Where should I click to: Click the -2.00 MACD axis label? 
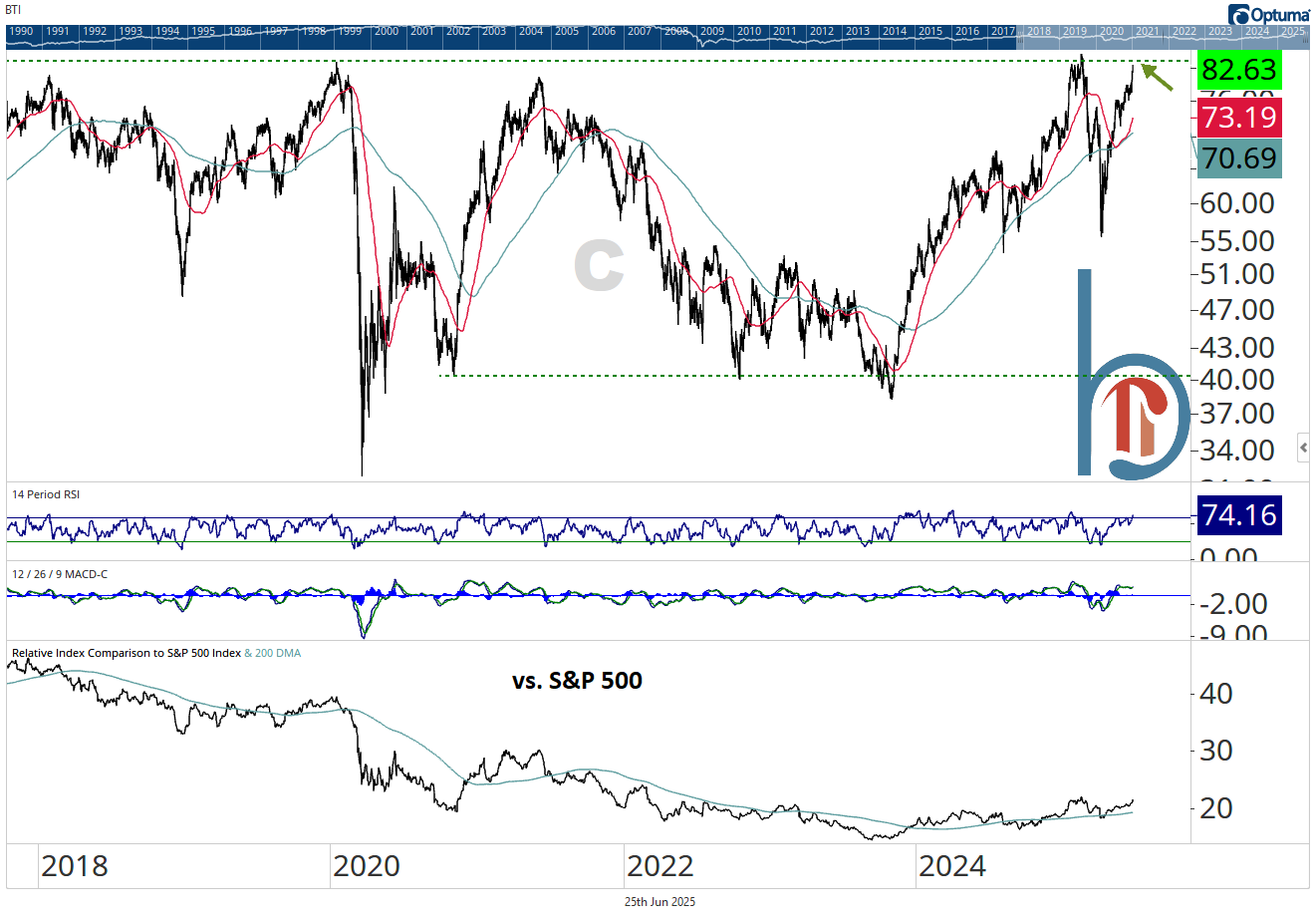(x=1234, y=604)
